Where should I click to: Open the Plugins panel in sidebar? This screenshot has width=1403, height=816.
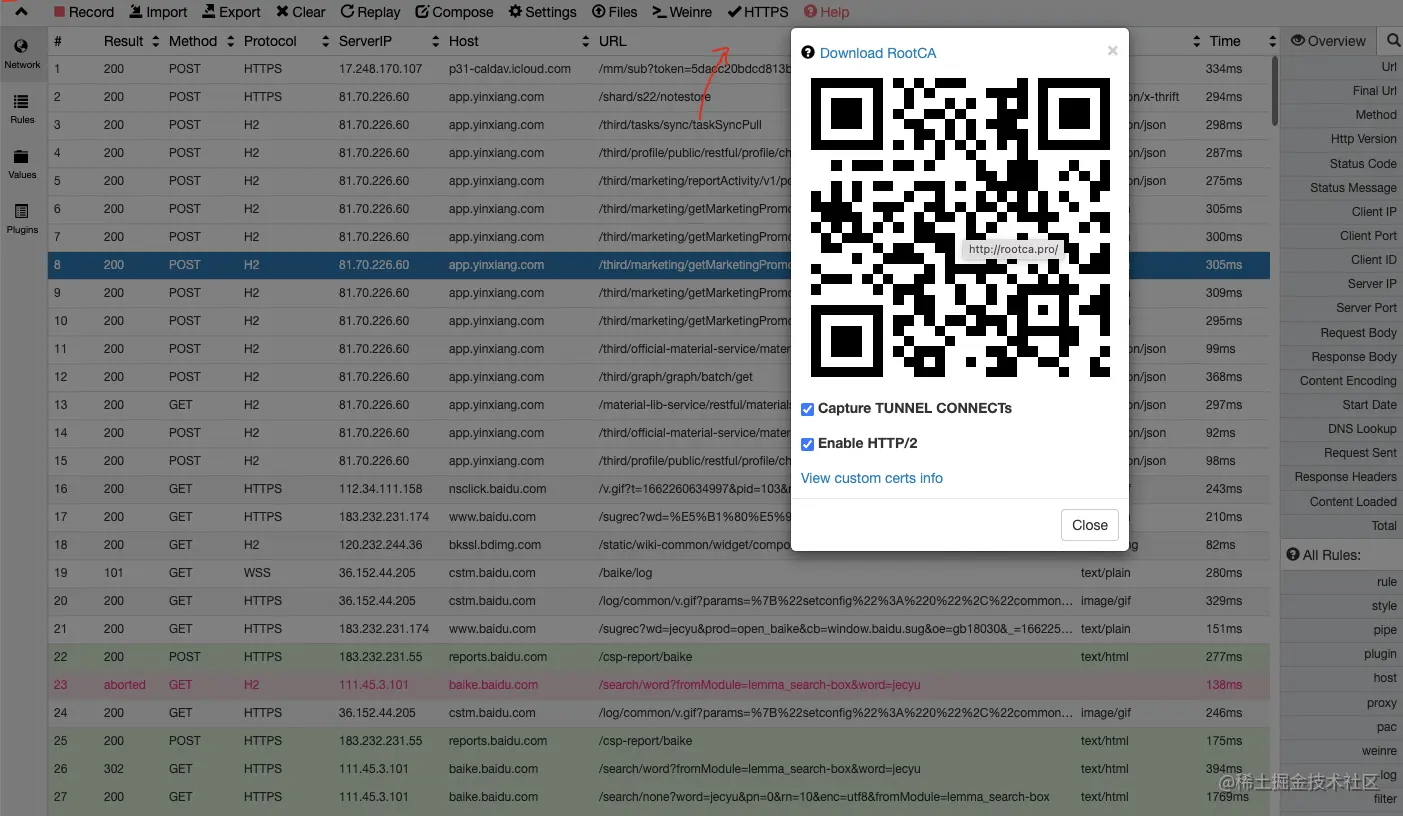[x=22, y=219]
